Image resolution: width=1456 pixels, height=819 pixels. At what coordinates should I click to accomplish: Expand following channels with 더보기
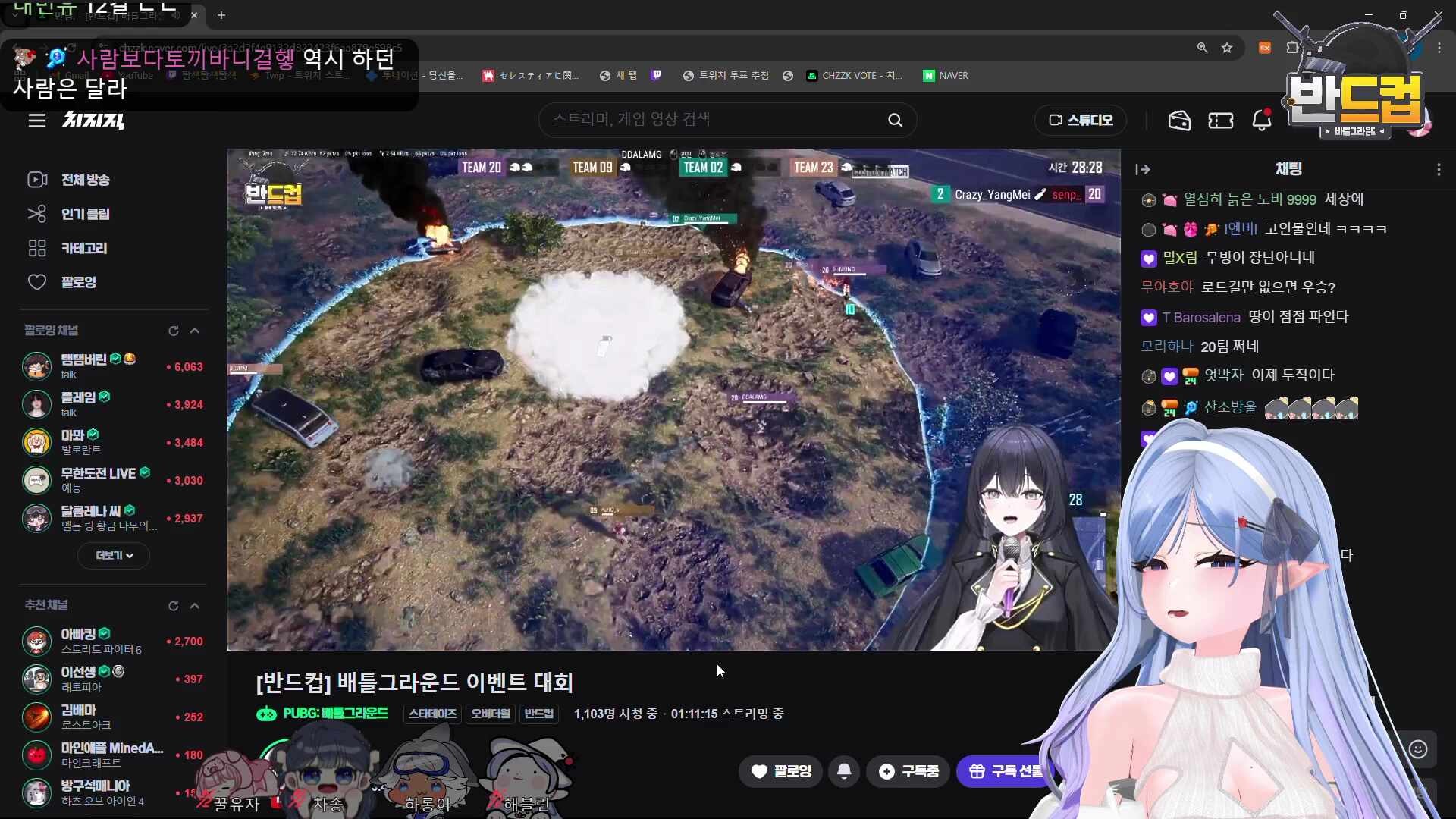tap(114, 555)
